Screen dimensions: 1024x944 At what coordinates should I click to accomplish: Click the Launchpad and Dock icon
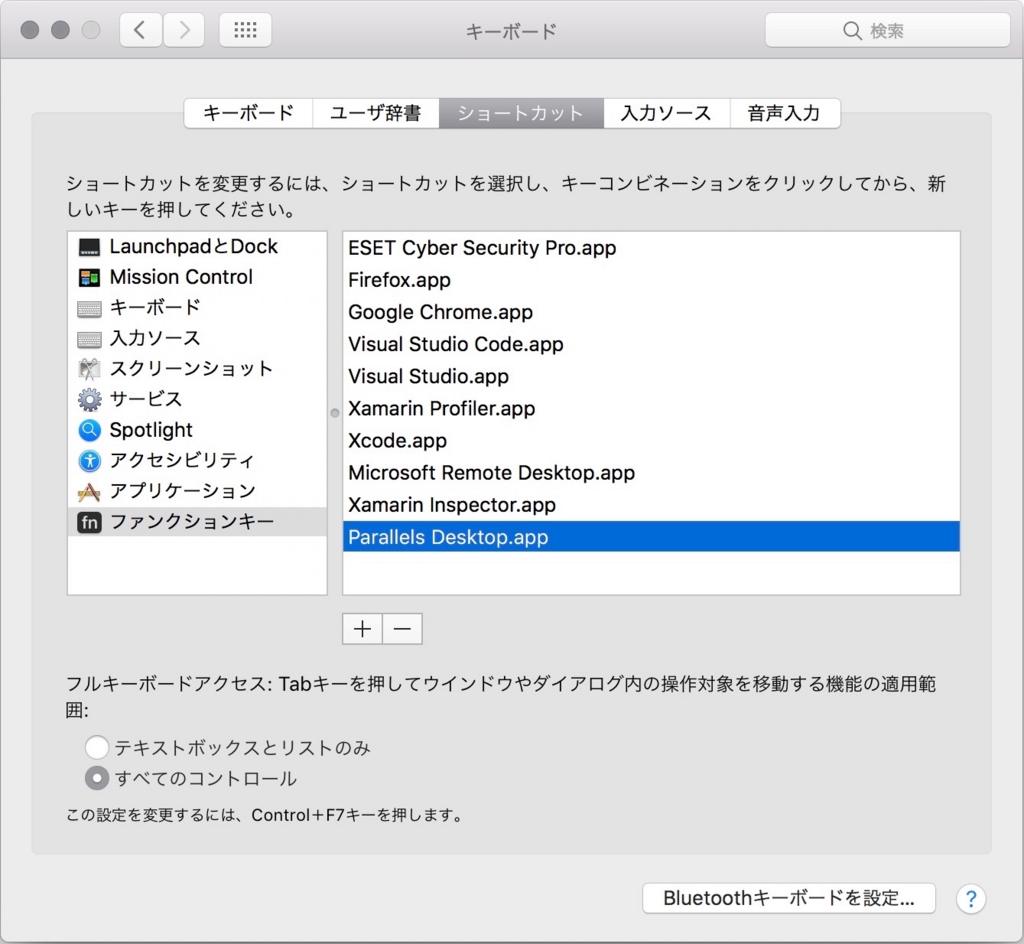click(89, 247)
